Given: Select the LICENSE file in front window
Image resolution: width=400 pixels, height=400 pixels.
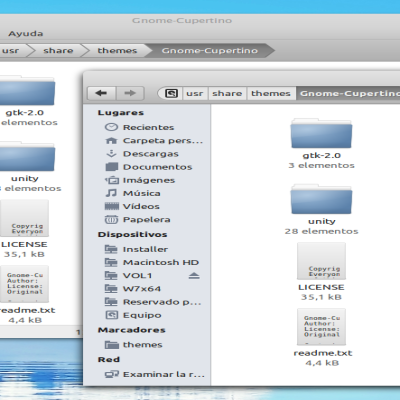Looking at the screenshot, I should (x=321, y=261).
